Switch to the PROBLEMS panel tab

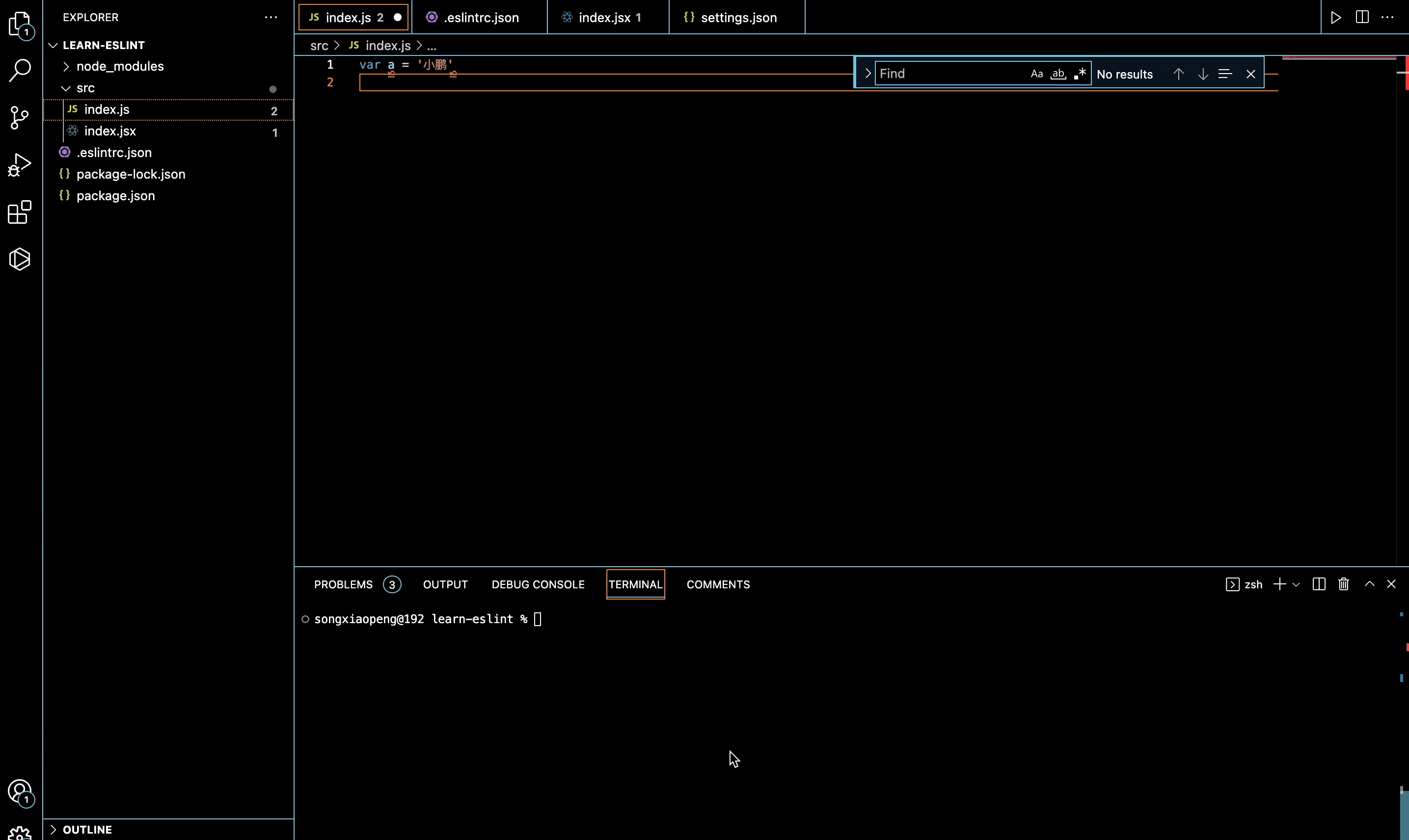coord(343,584)
